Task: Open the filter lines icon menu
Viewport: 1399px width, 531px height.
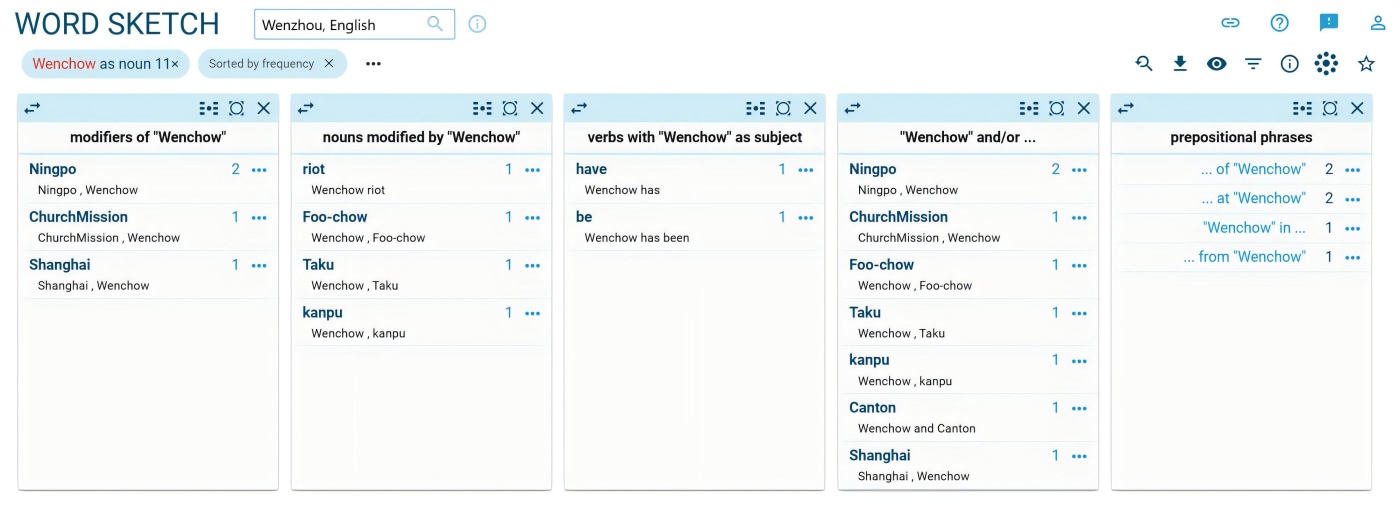Action: coord(1253,64)
